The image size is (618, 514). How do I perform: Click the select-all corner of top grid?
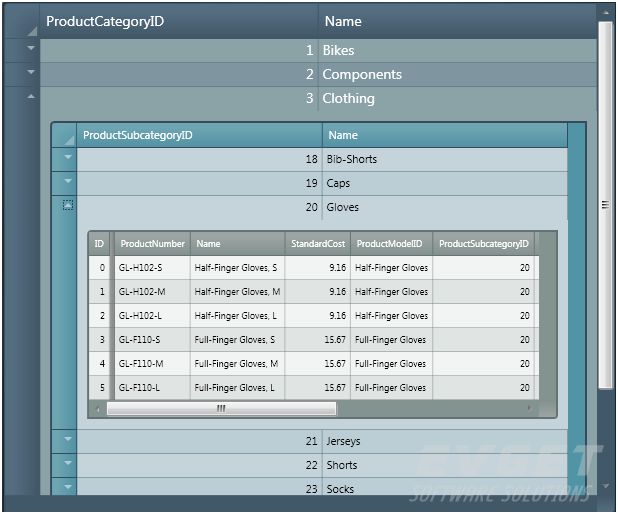(21, 21)
